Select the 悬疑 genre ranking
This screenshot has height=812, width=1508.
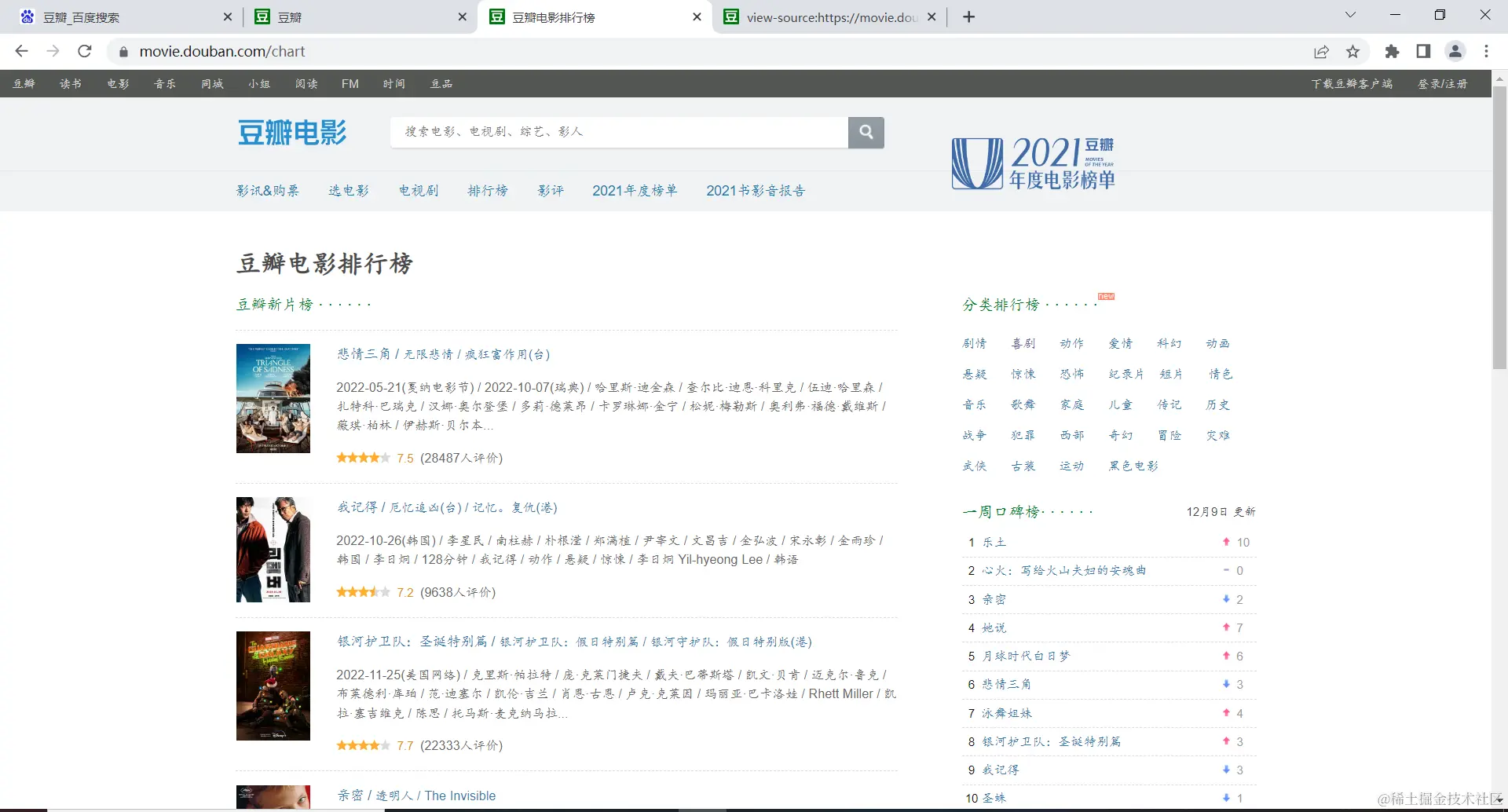975,374
